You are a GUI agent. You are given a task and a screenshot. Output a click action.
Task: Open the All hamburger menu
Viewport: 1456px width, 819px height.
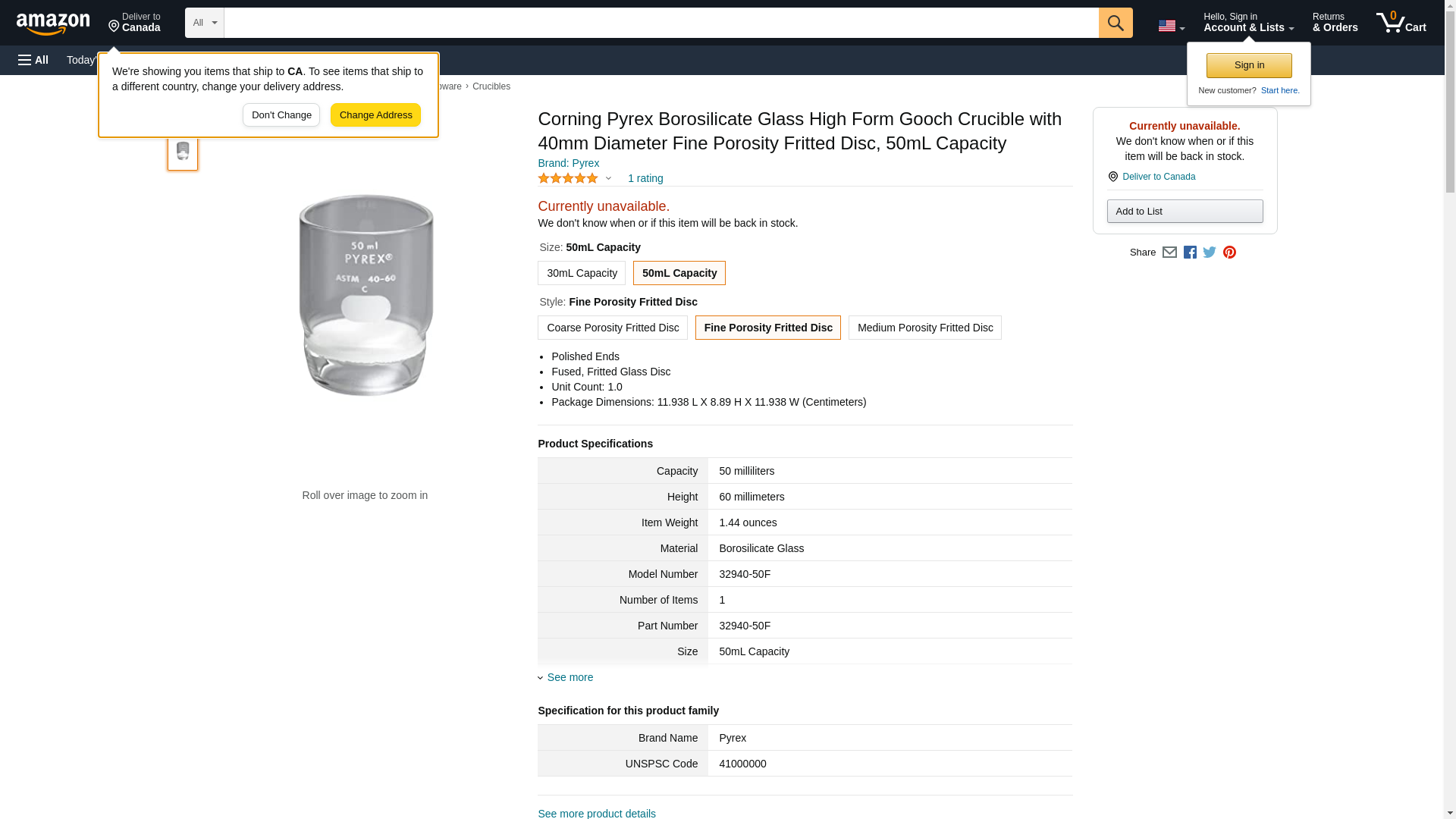(x=33, y=60)
